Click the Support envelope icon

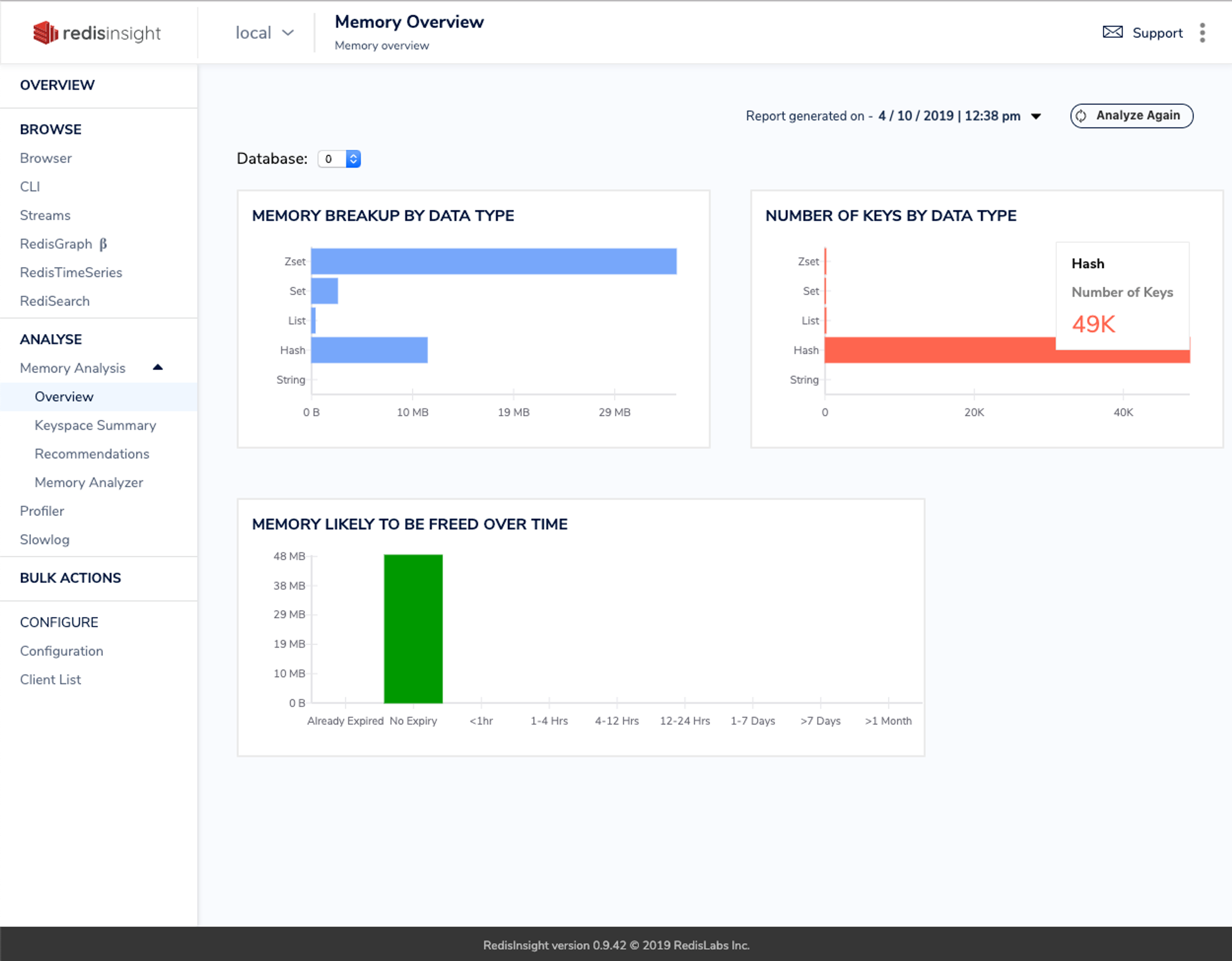1112,32
